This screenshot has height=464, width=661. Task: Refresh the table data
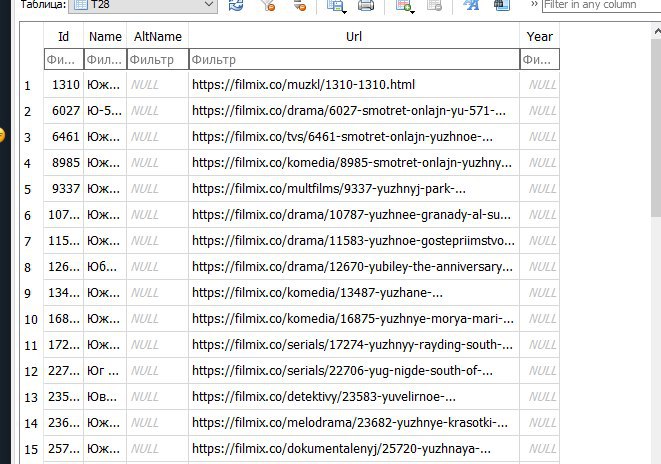(236, 5)
